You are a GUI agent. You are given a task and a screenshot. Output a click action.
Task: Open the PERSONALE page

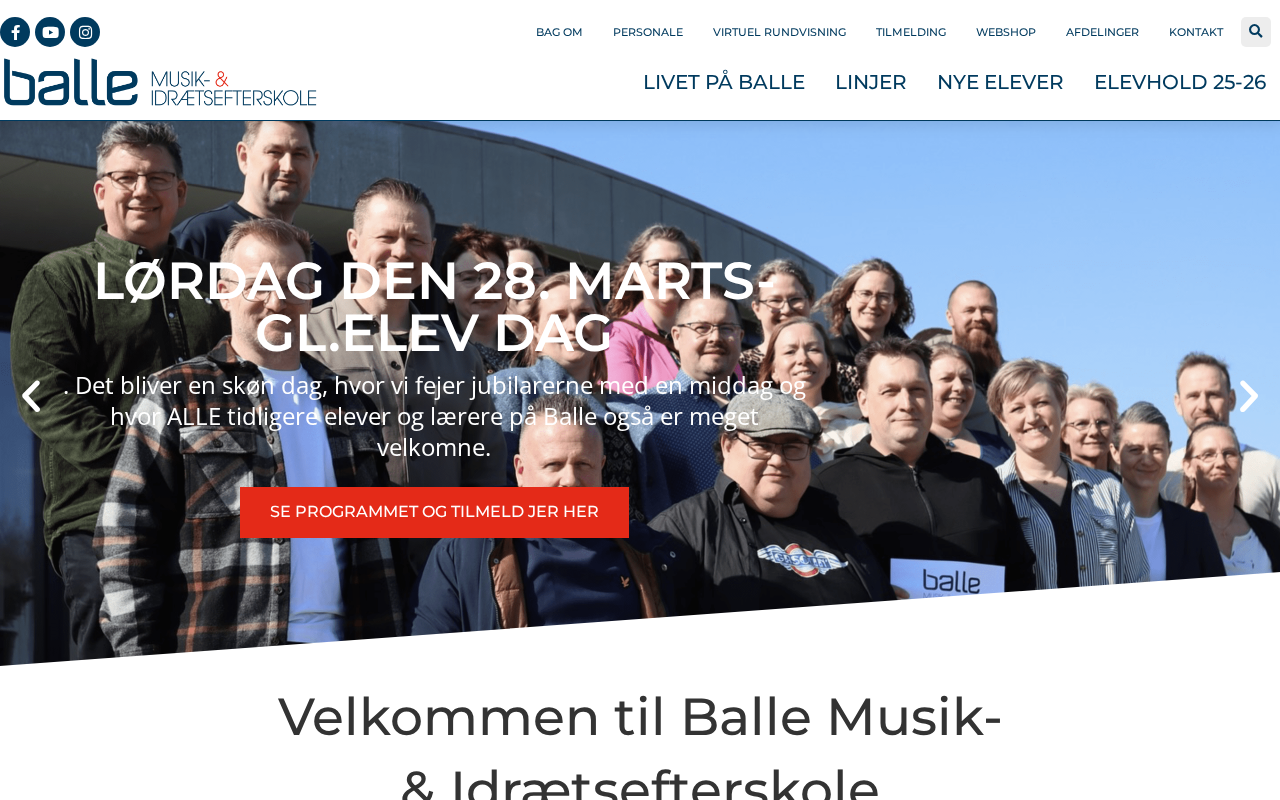point(648,32)
